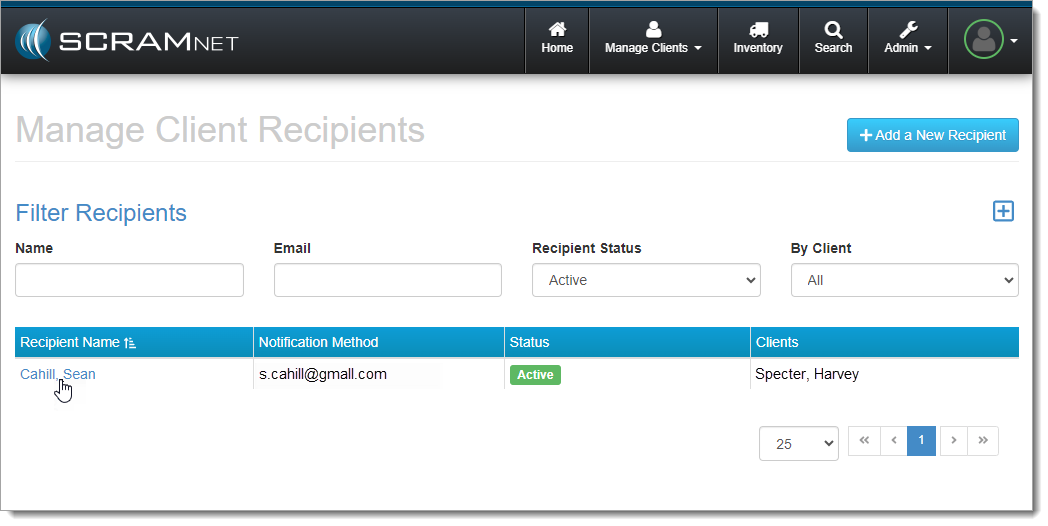Click Add a New Recipient button
This screenshot has height=526, width=1048.
click(x=932, y=135)
